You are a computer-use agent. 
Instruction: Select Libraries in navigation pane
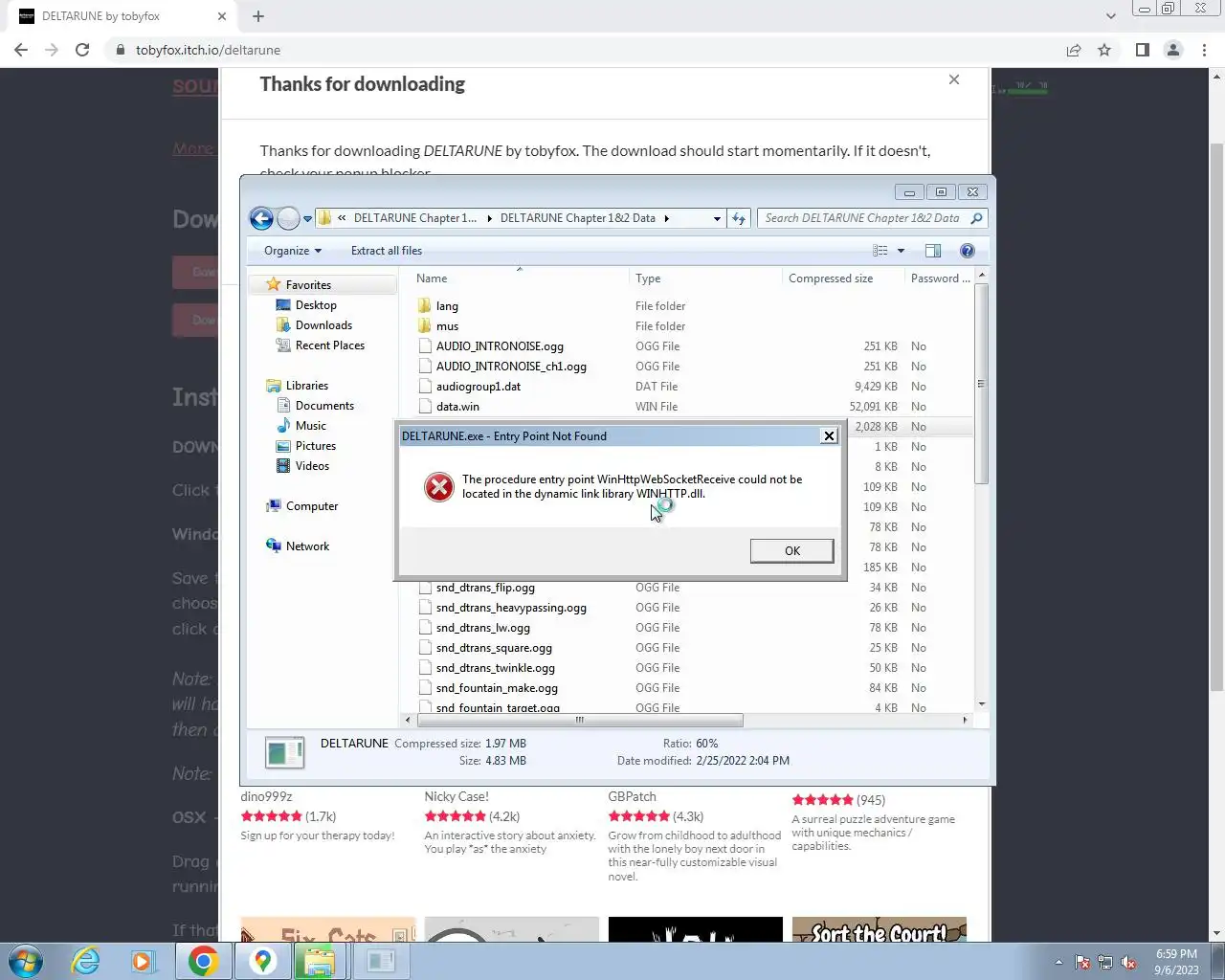306,386
